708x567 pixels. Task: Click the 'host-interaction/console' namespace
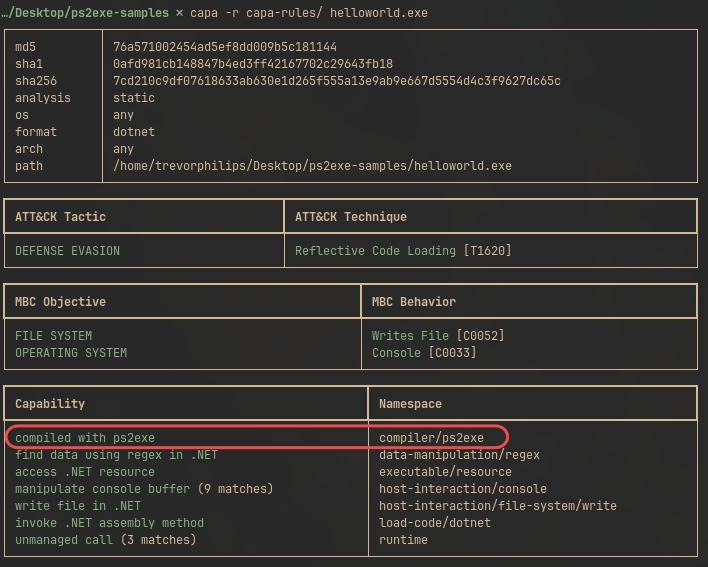463,489
